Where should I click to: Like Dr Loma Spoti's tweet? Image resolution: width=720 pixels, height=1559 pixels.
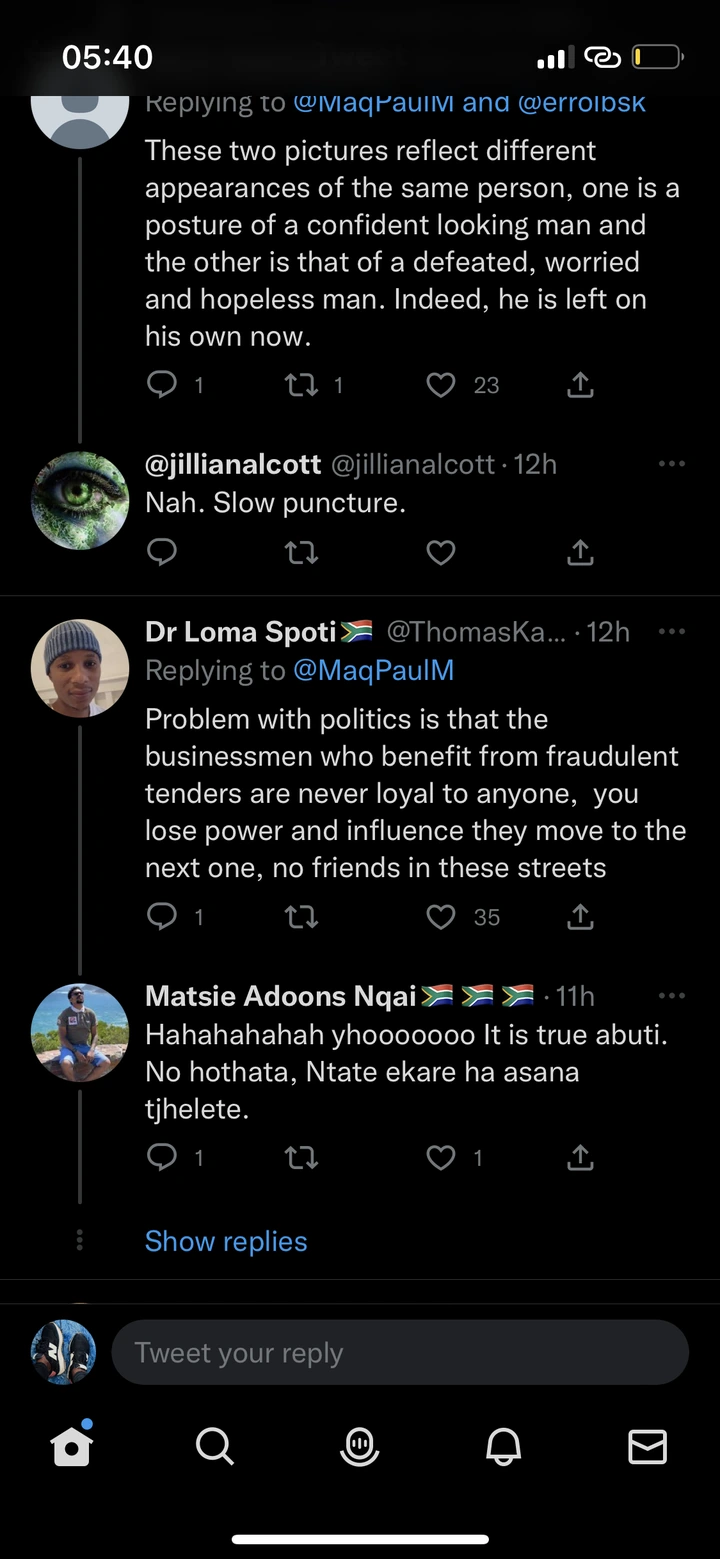pos(441,917)
